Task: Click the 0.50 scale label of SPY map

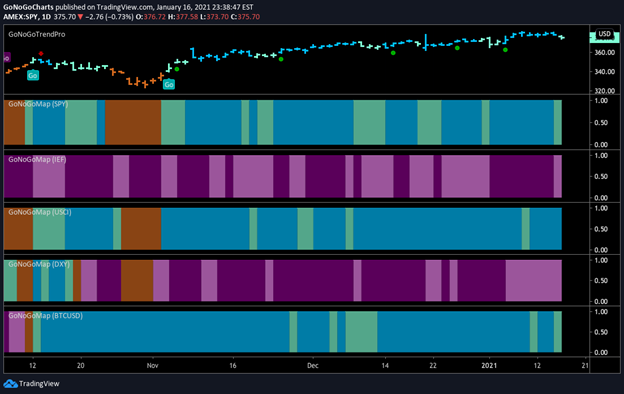Action: click(x=601, y=123)
